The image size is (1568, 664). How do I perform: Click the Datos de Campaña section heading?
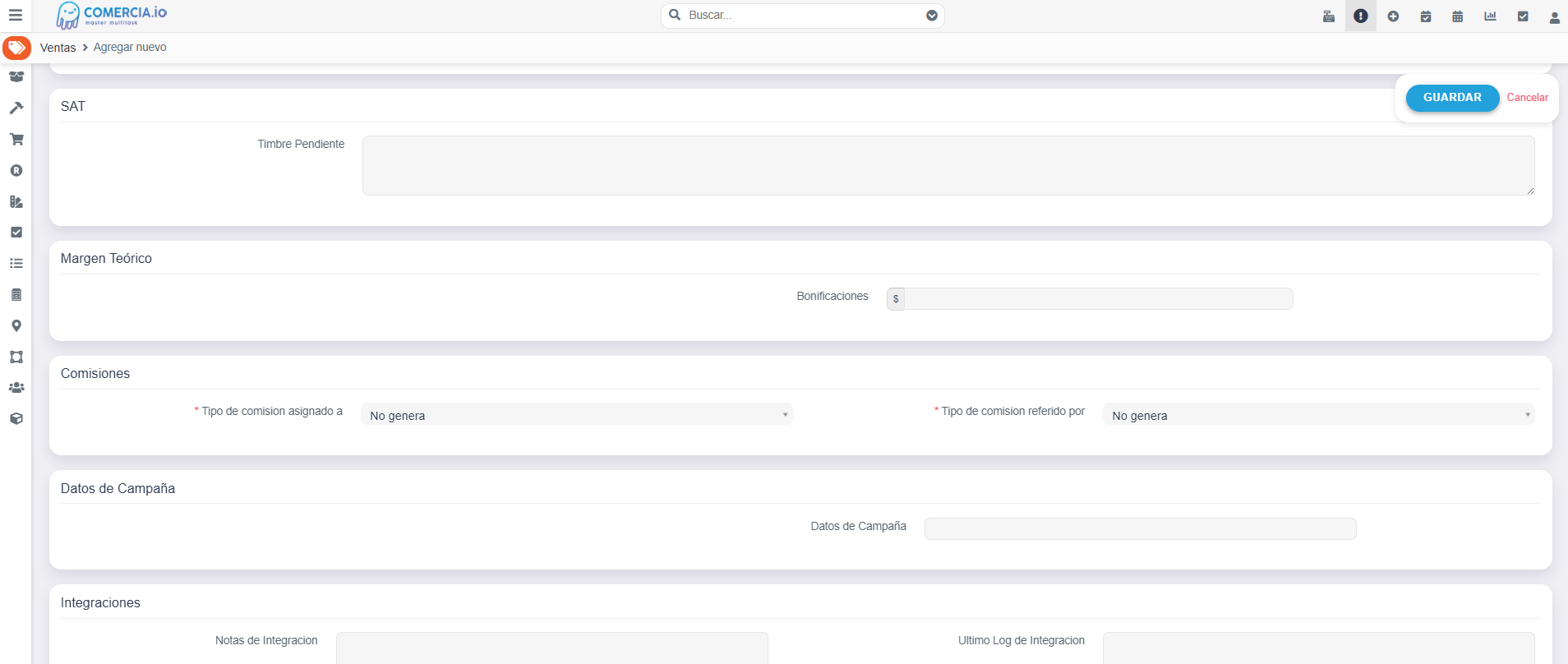118,489
